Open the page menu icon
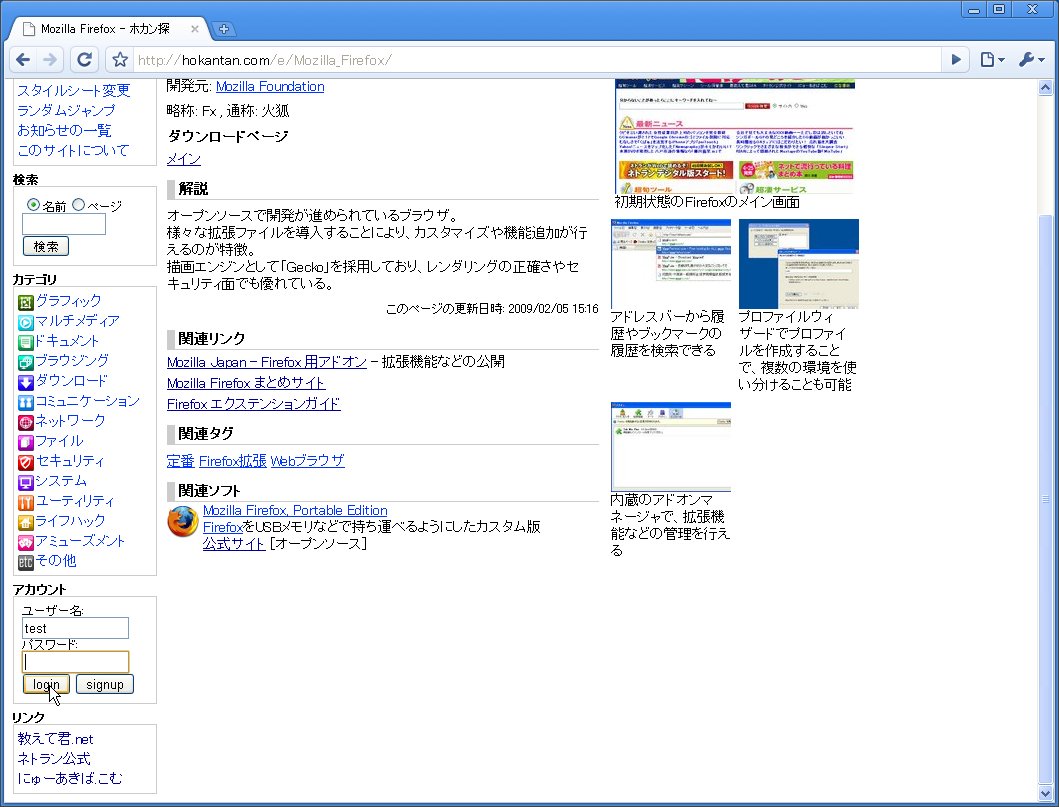 [992, 60]
